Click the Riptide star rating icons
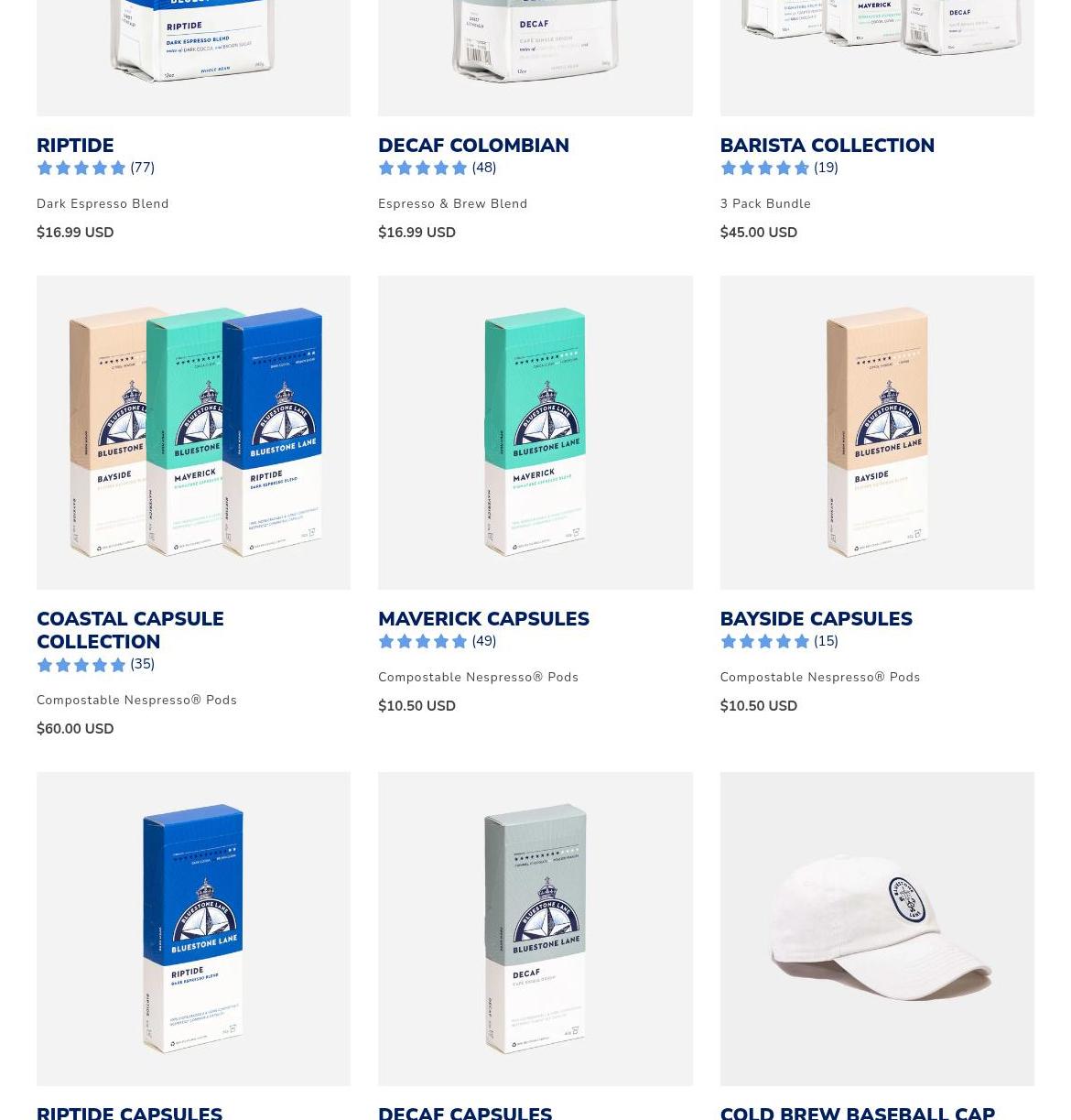Screen dimensions: 1071x1120 click(x=81, y=168)
